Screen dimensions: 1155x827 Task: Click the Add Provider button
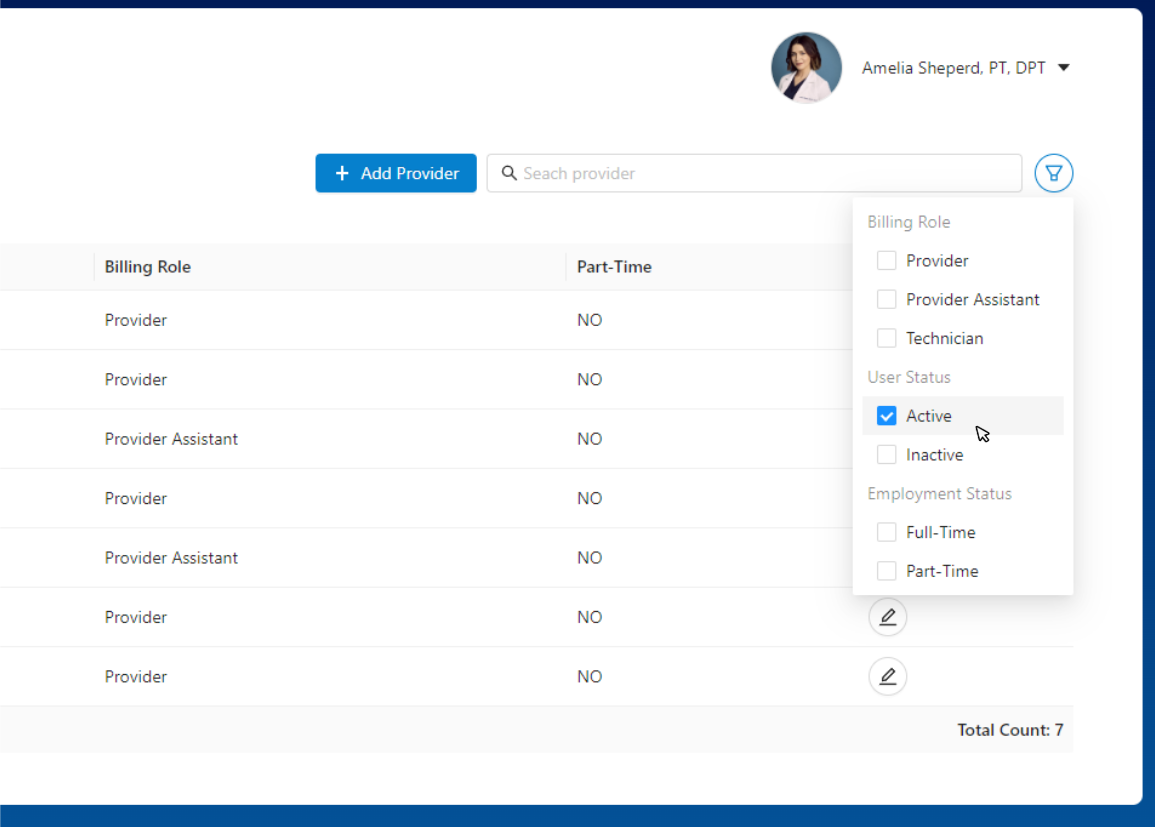(x=396, y=173)
